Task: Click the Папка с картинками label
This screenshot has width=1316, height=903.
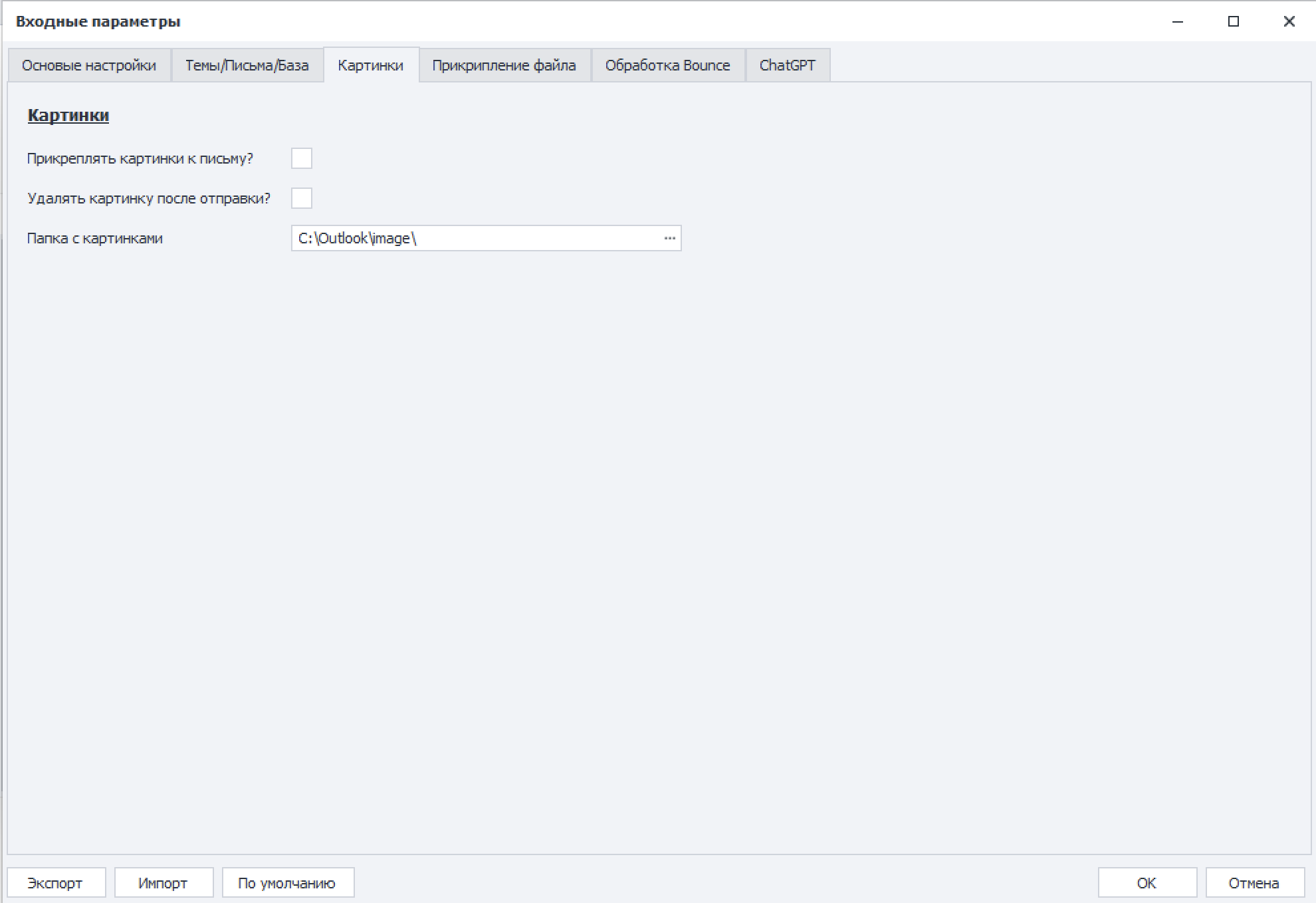Action: (95, 238)
